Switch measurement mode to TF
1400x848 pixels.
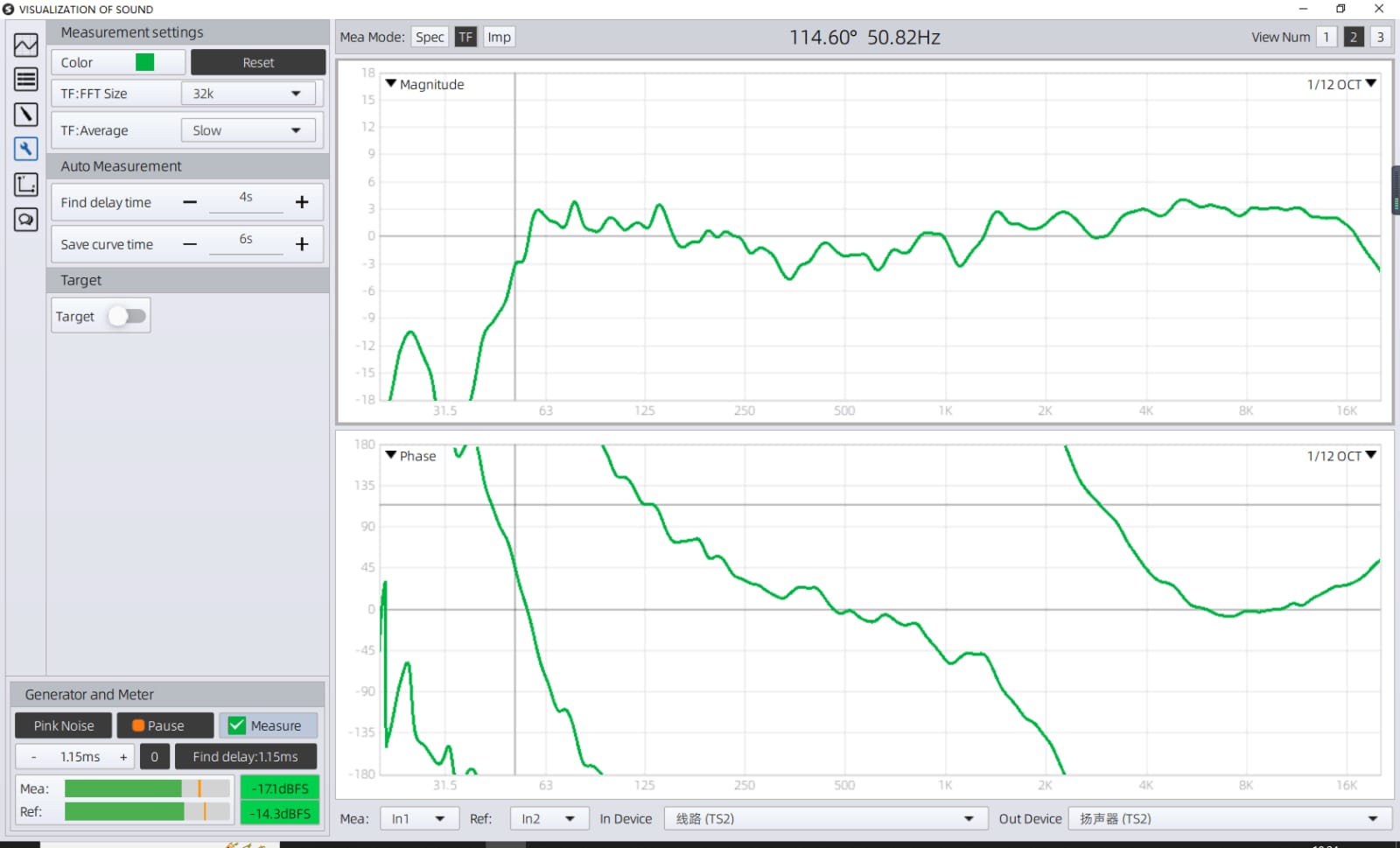465,37
